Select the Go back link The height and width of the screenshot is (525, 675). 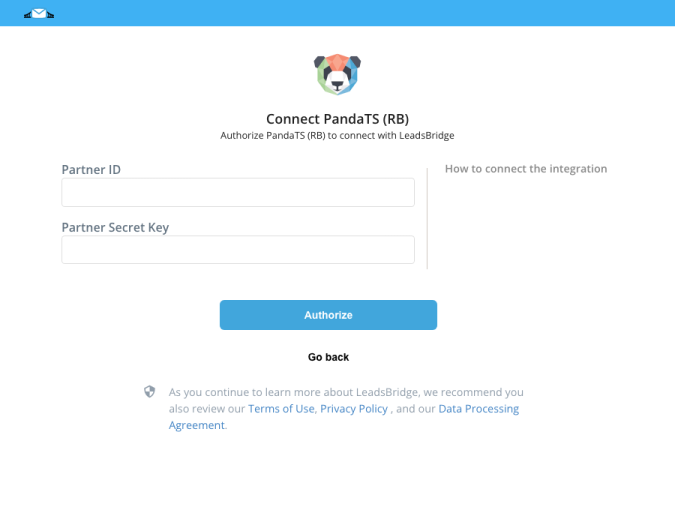click(x=328, y=357)
